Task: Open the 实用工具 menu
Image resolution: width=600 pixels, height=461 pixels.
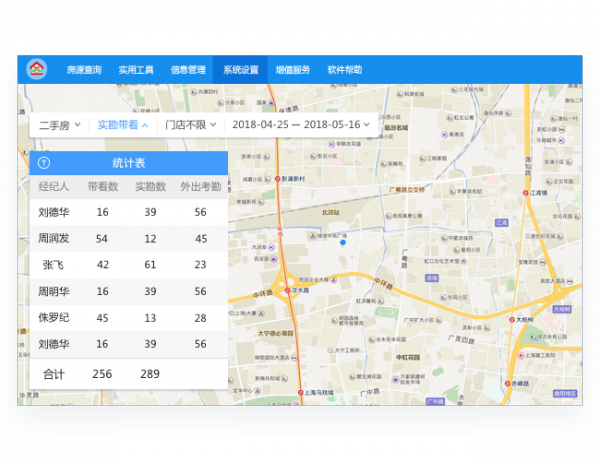Action: pos(136,70)
